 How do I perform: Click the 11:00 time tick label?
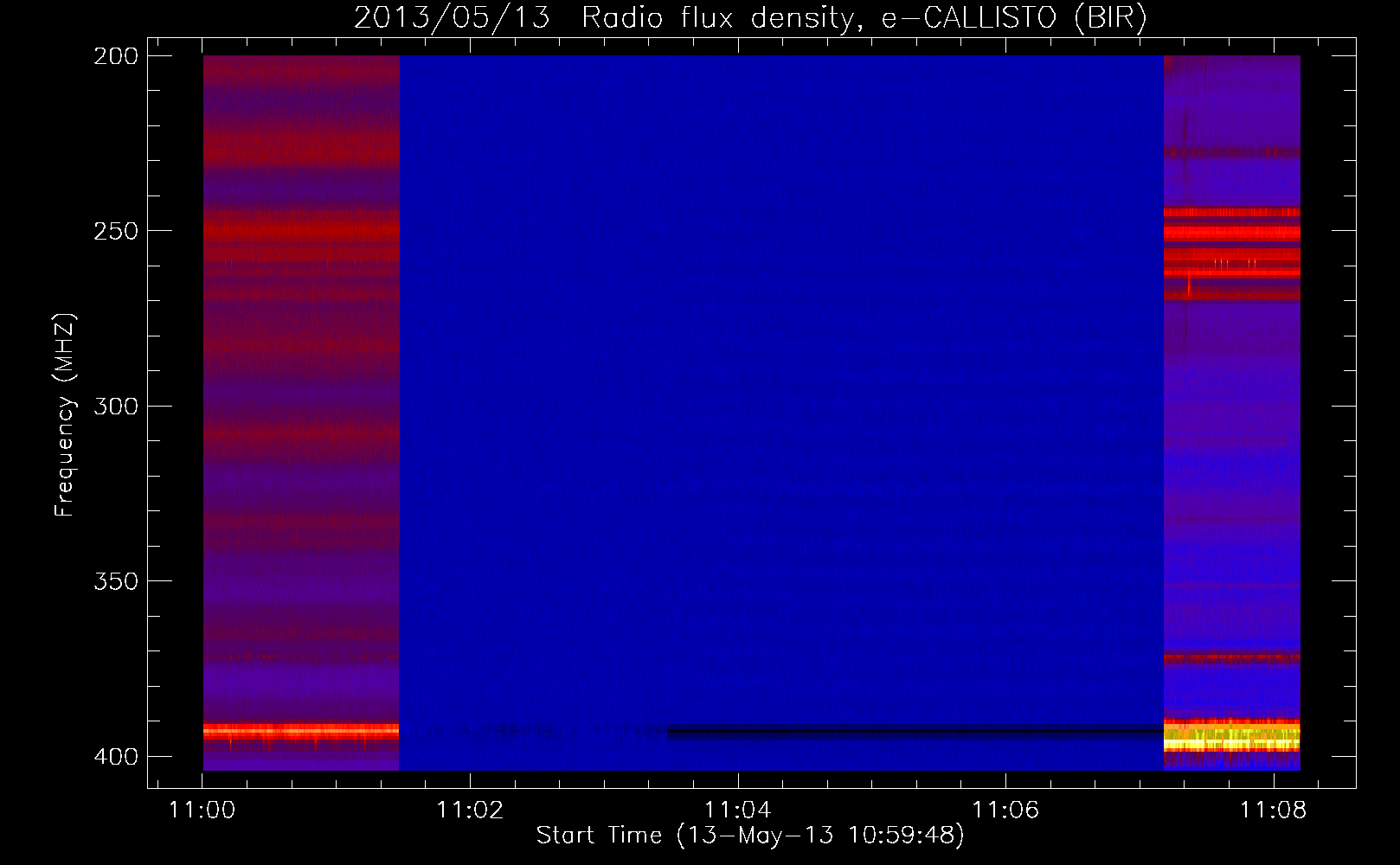[202, 810]
